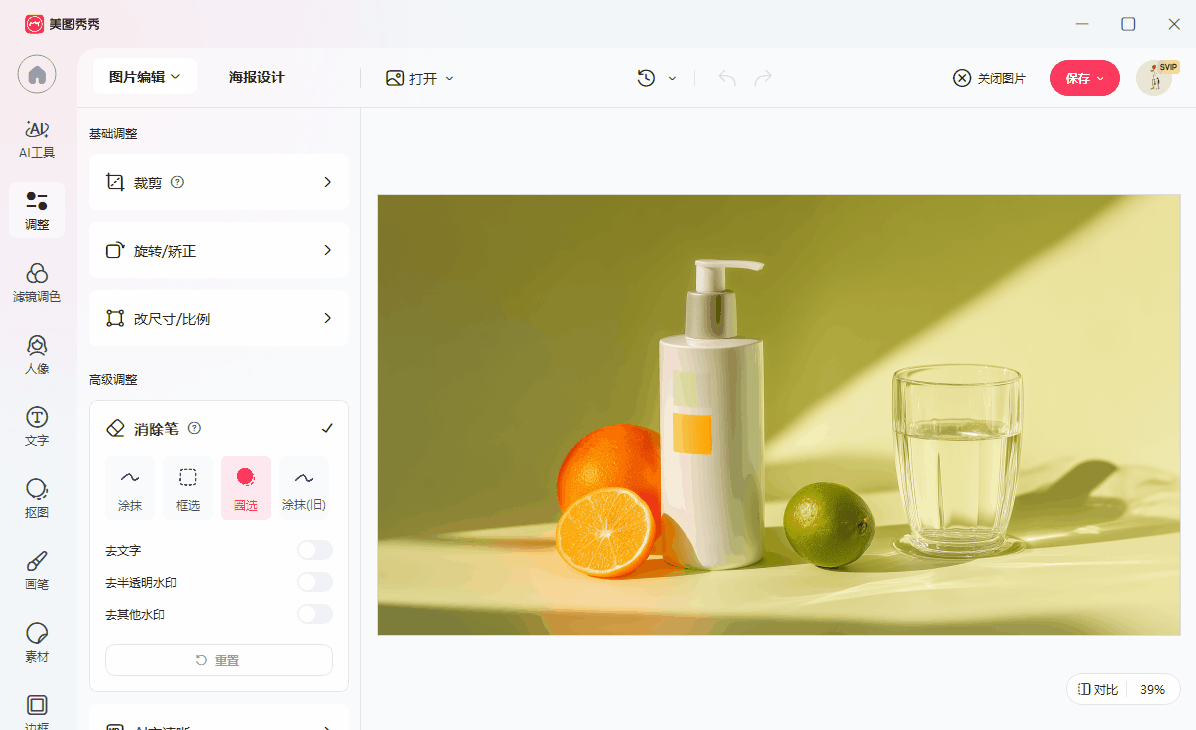1196x730 pixels.
Task: Select the 画笔 brush tool
Action: pyautogui.click(x=37, y=571)
